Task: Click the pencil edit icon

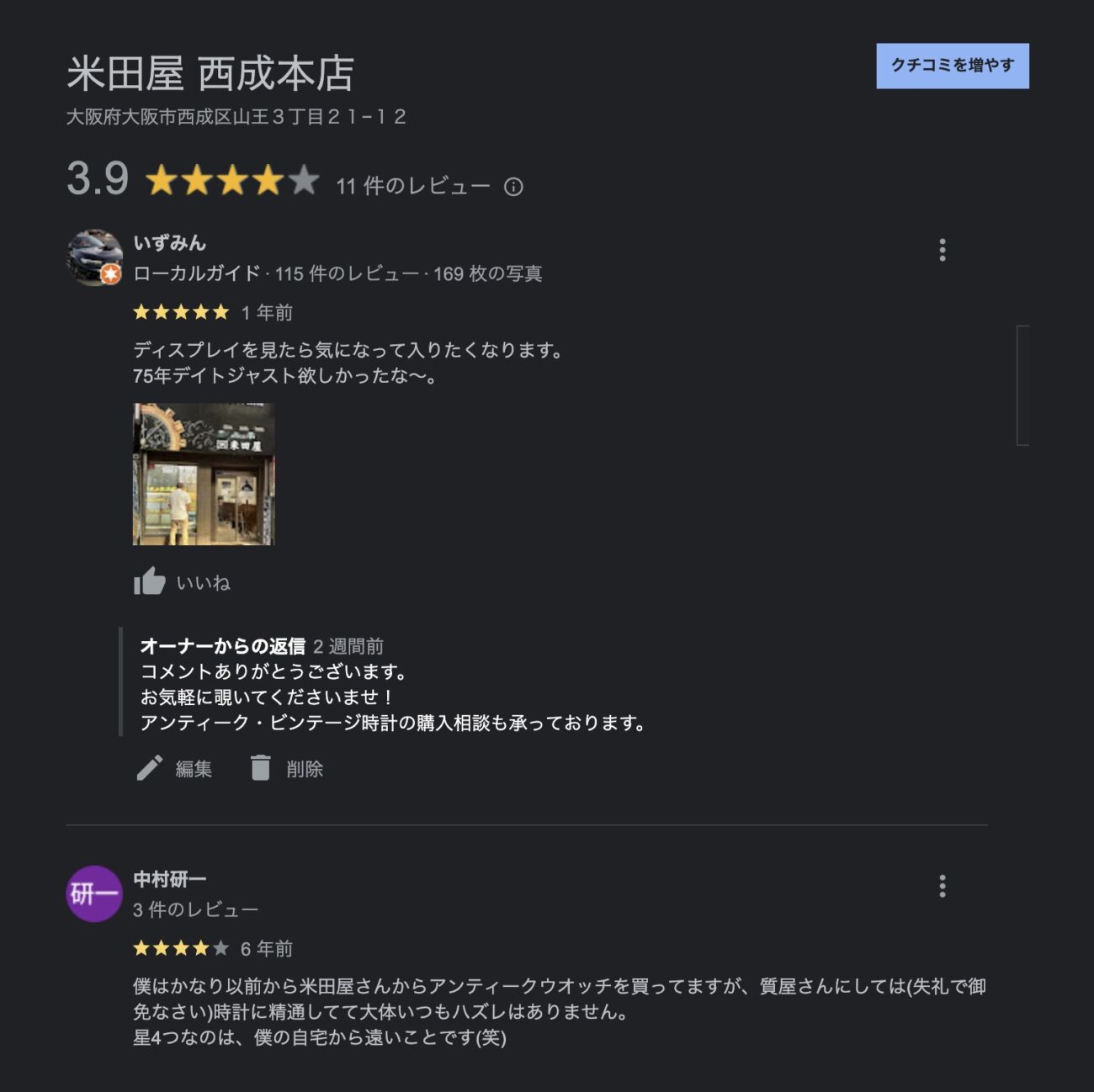Action: [x=149, y=768]
